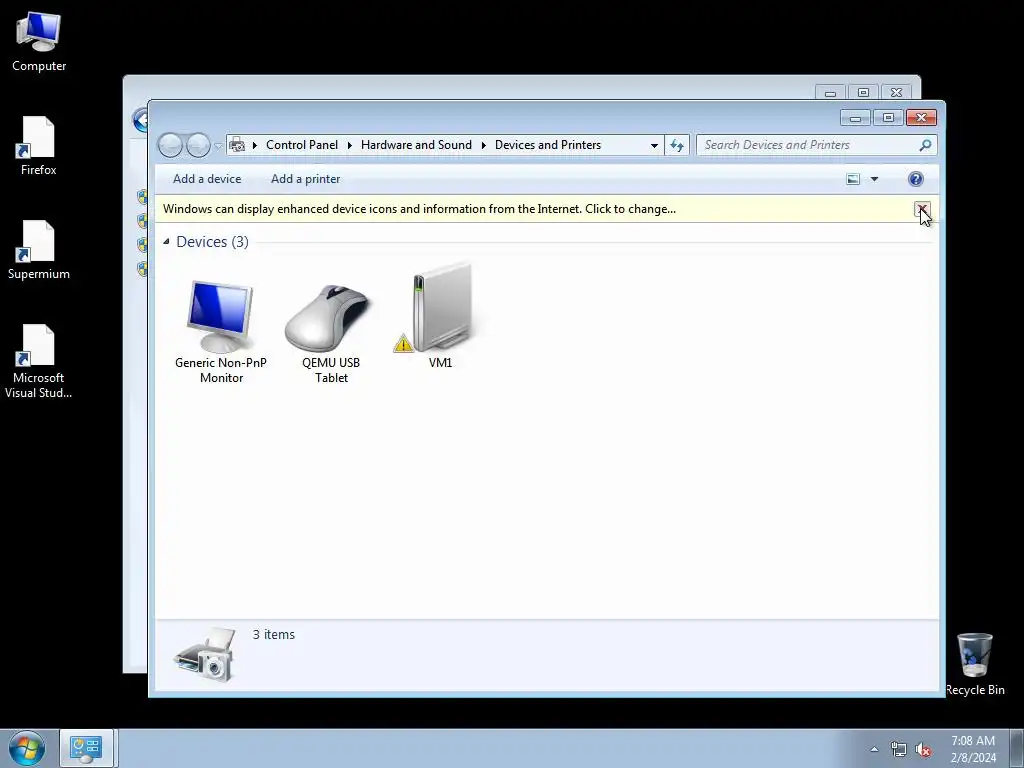Expand the arrow after Control Panel
1024x768 pixels.
(349, 145)
